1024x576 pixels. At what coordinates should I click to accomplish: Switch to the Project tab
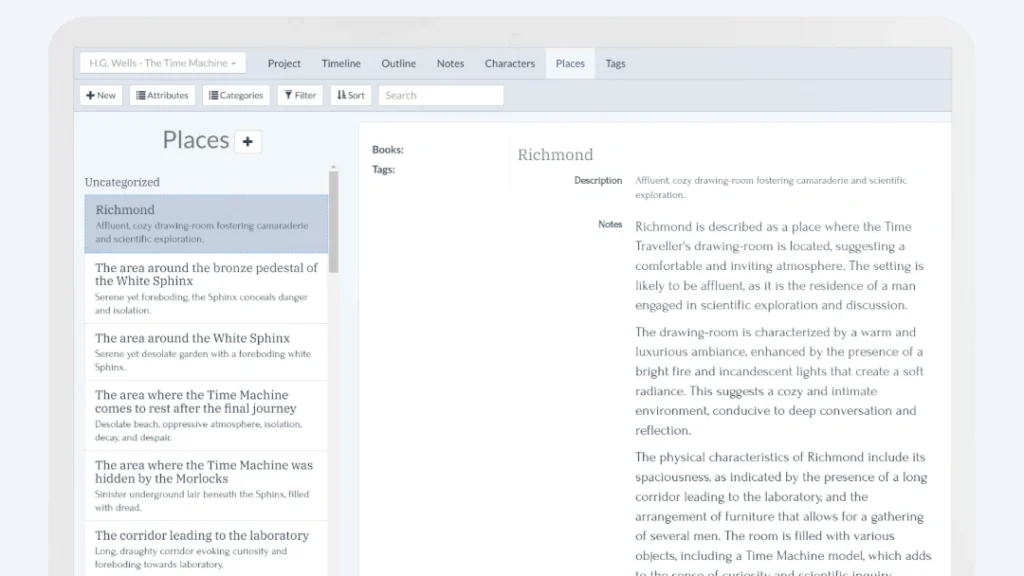[x=284, y=63]
